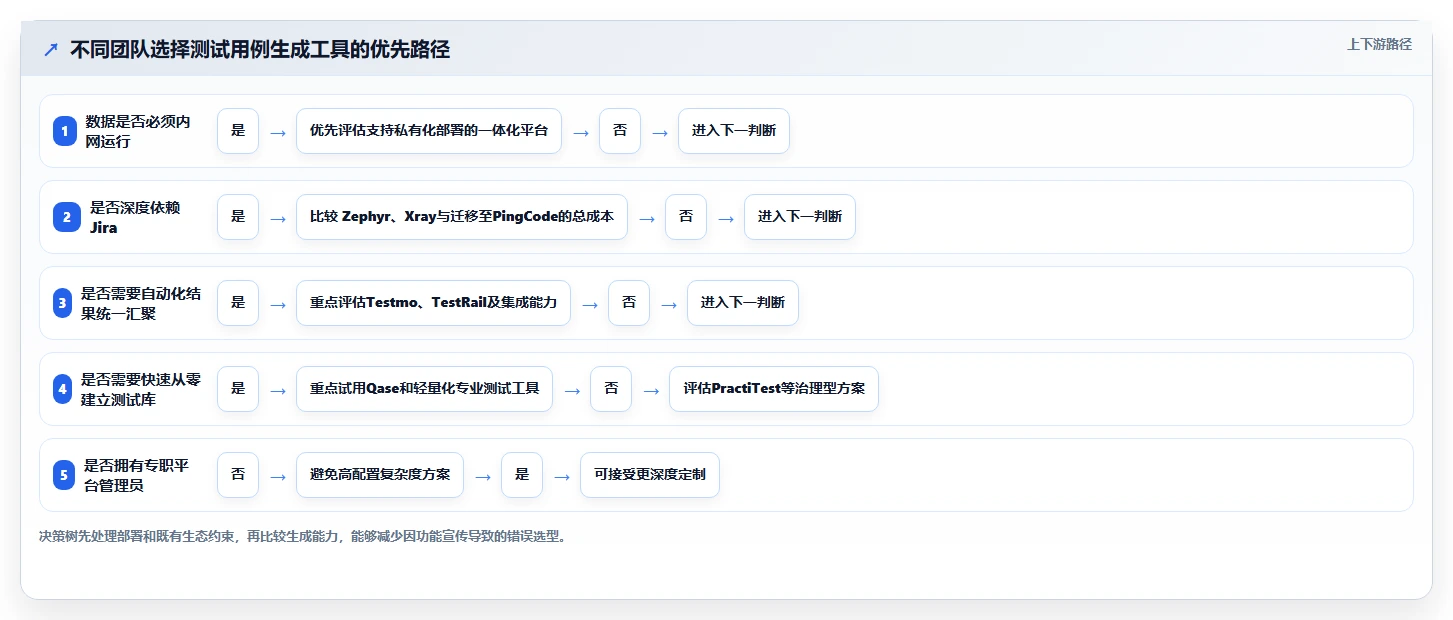Click the step 5 number badge
Viewport: 1453px width, 620px height.
[64, 475]
